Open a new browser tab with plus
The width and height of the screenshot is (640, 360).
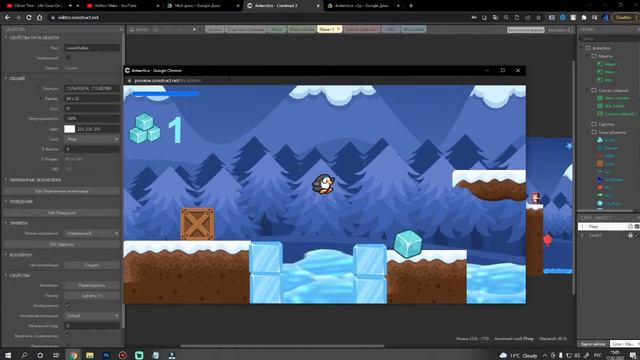click(411, 6)
